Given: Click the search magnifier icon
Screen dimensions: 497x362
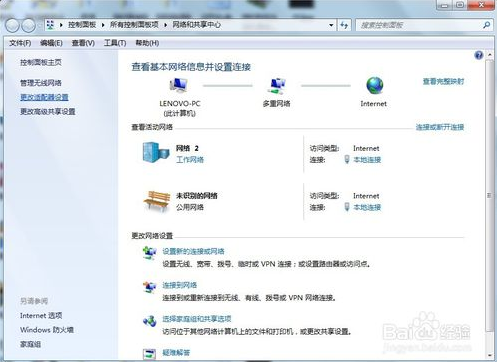Looking at the screenshot, I should tap(486, 25).
